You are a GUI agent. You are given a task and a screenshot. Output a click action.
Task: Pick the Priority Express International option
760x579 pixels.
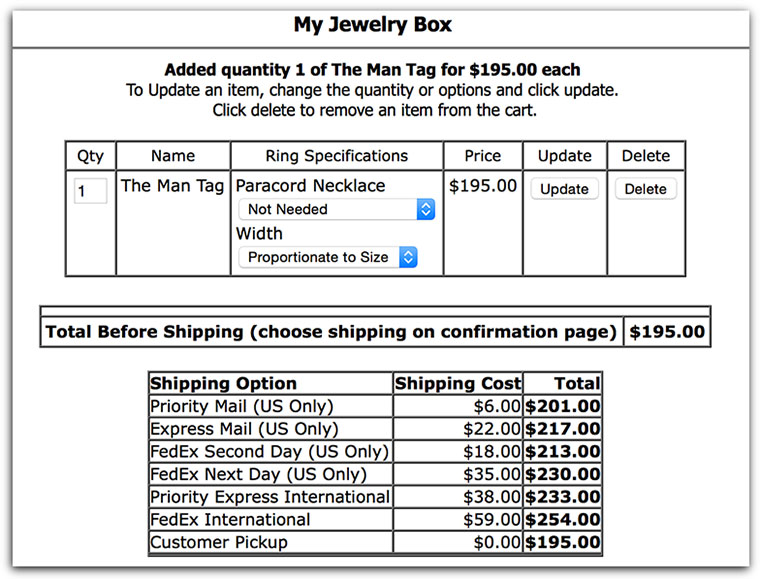tap(269, 497)
